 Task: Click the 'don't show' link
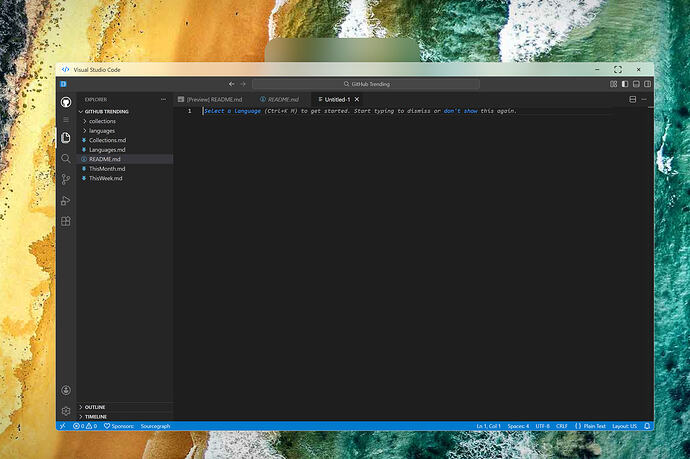coord(460,111)
